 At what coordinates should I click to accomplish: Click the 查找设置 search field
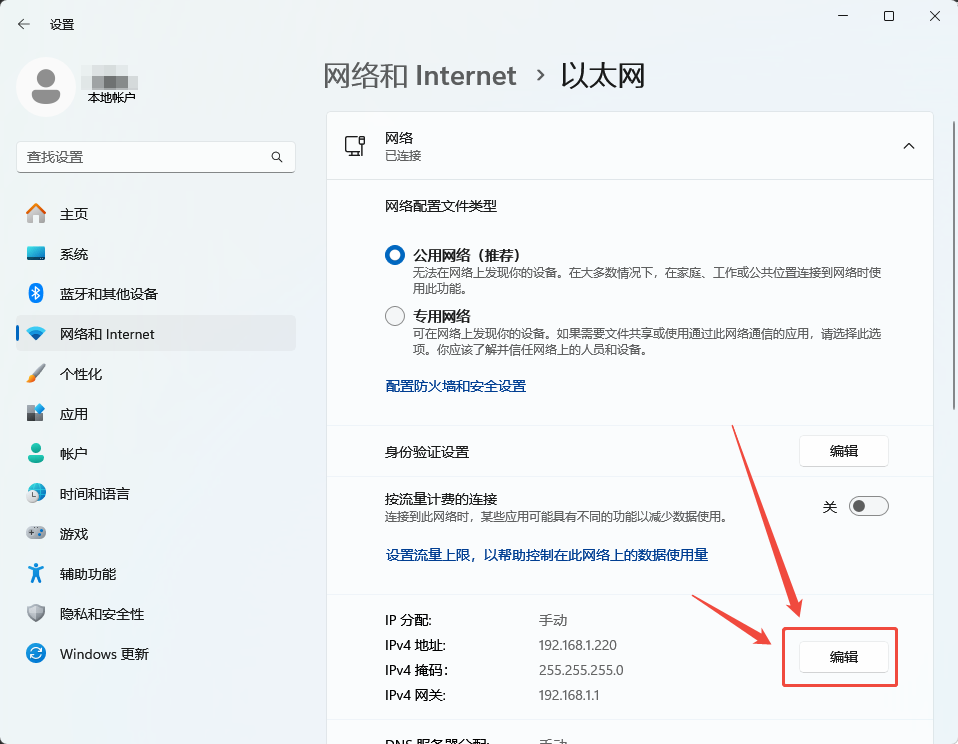tap(156, 157)
